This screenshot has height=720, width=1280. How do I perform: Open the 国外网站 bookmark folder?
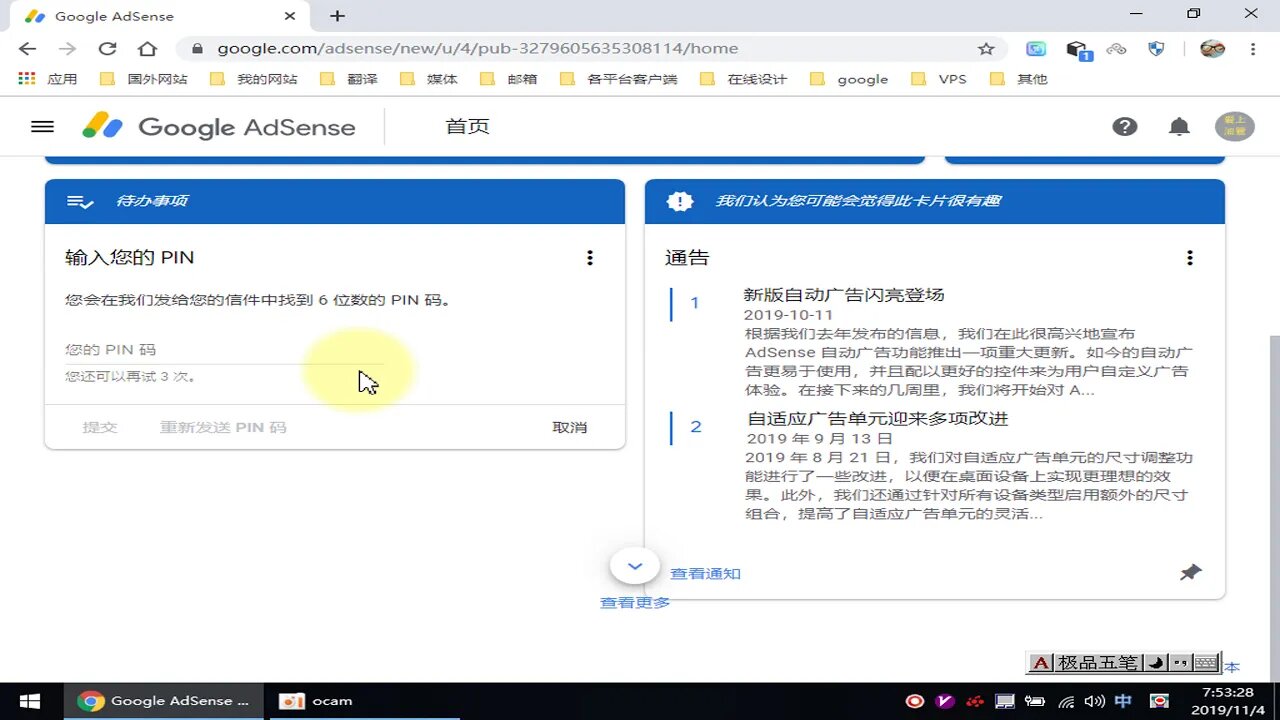(x=144, y=78)
